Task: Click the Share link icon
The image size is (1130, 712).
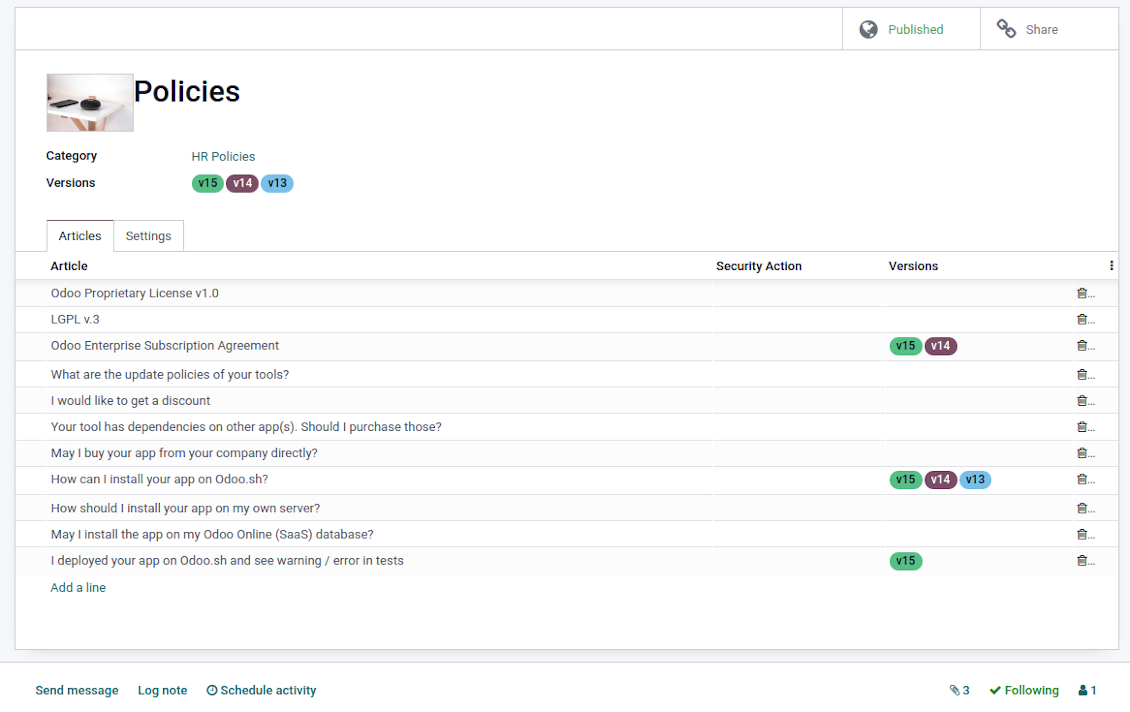Action: (1006, 29)
